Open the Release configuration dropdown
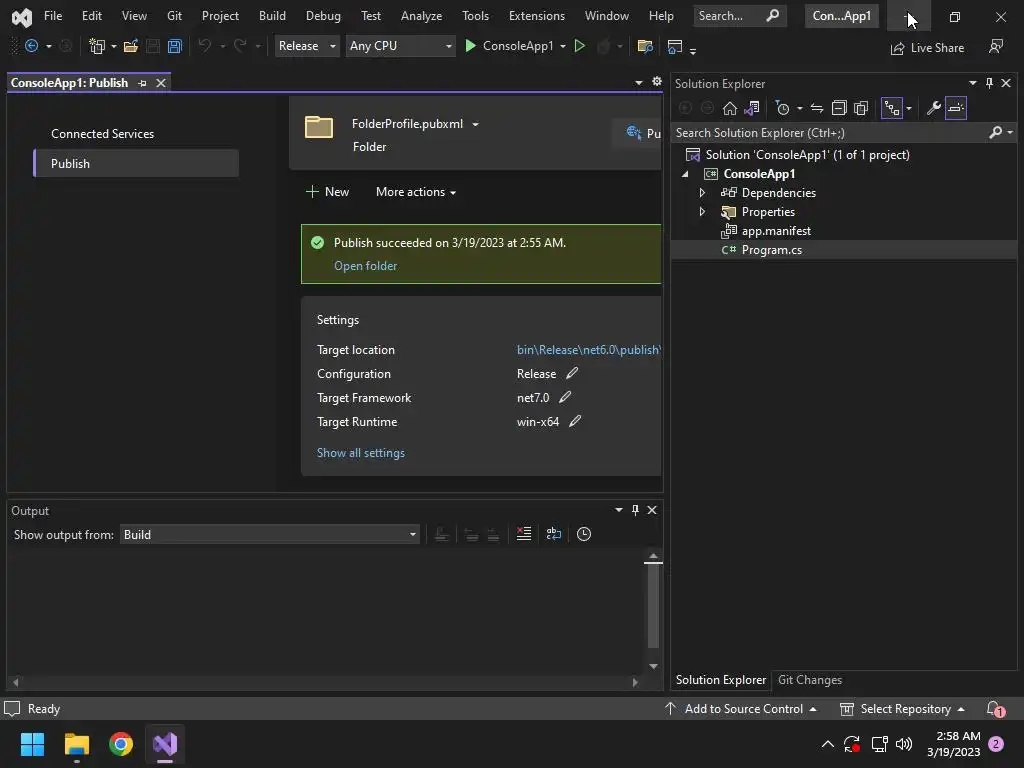This screenshot has height=768, width=1024. 306,46
